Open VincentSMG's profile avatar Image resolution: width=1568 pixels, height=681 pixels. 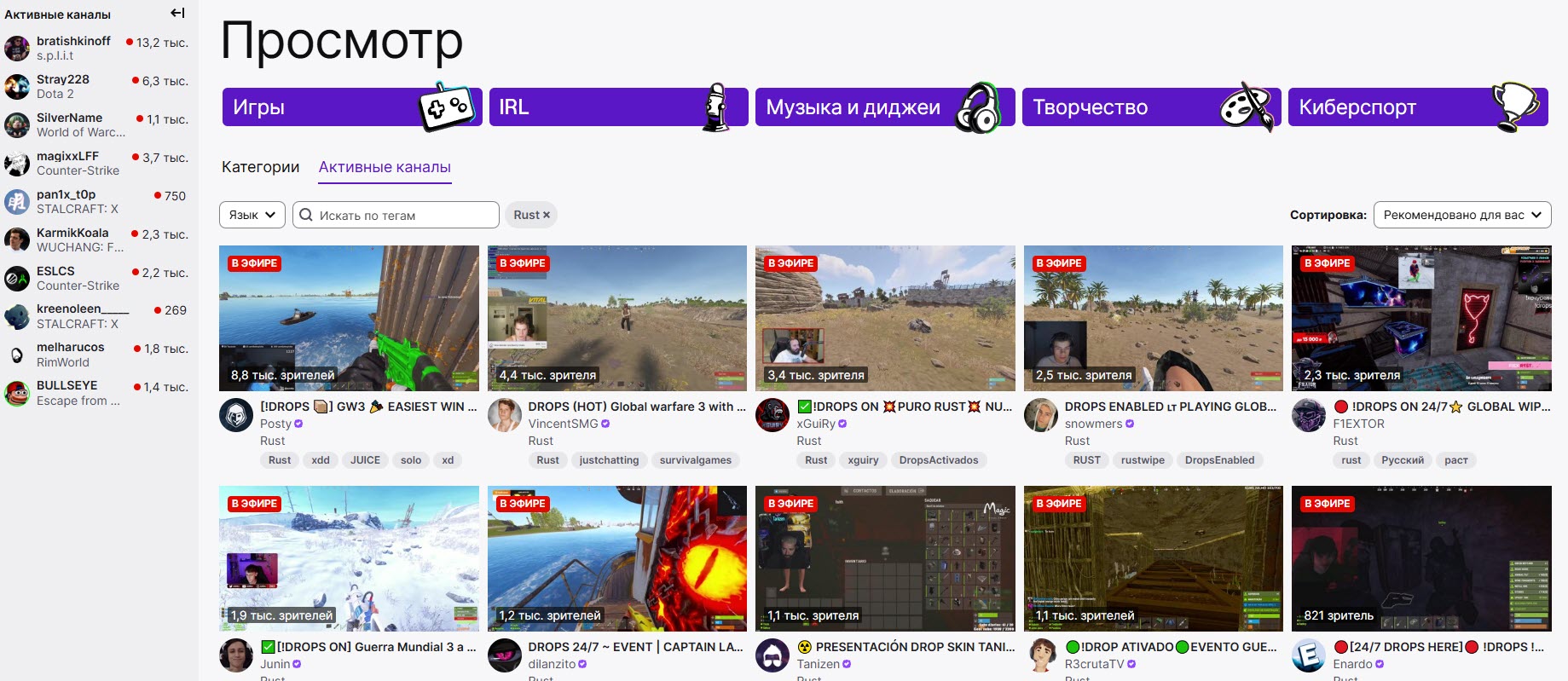(x=505, y=415)
